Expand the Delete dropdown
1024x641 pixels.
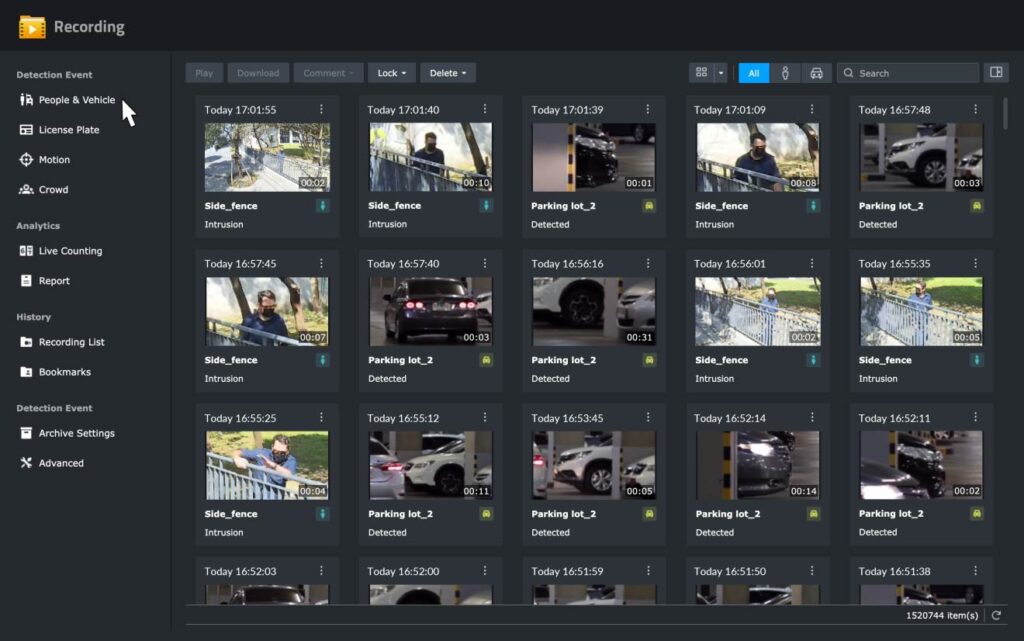pyautogui.click(x=447, y=73)
